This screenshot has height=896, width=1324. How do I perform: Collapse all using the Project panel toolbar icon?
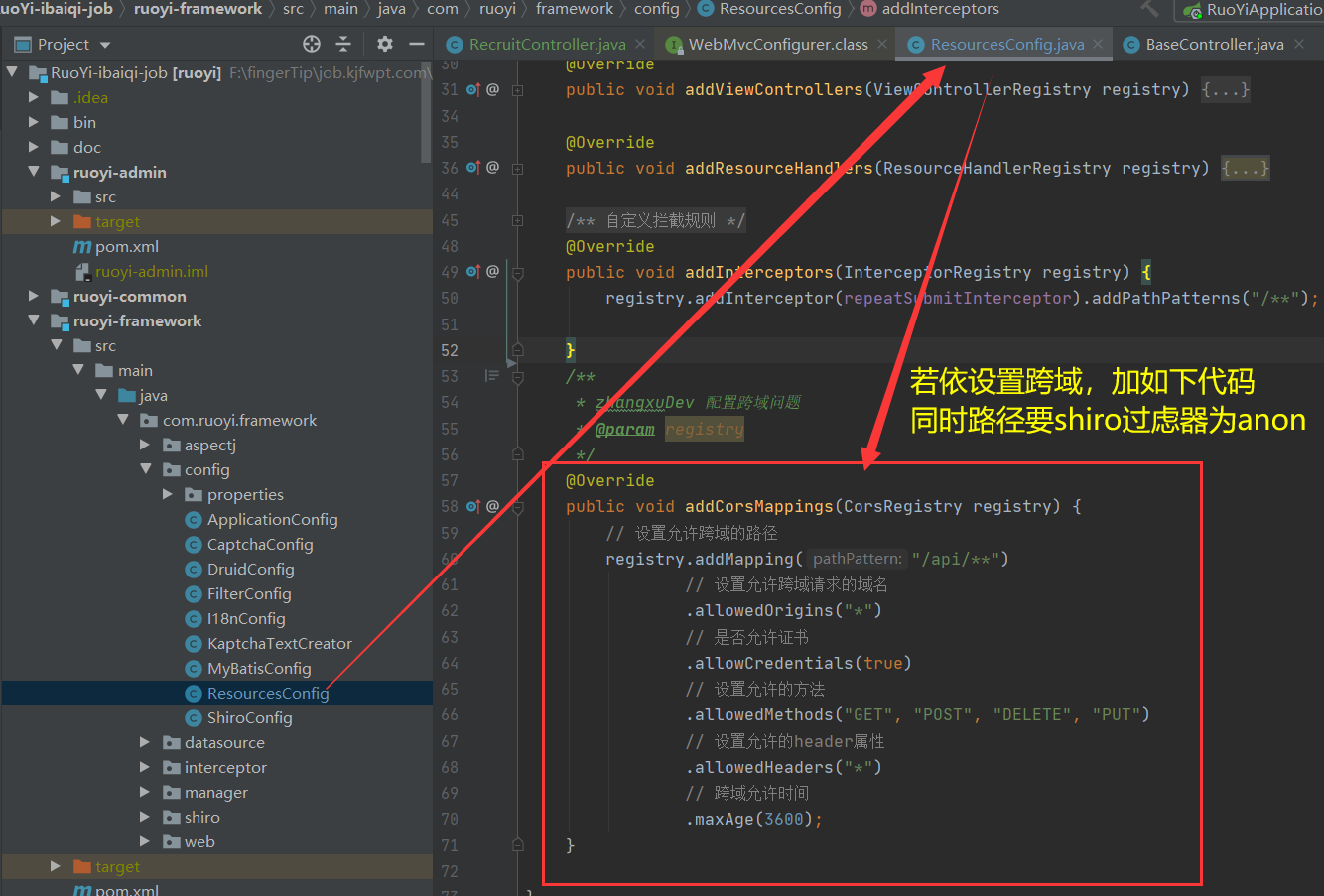[x=343, y=44]
